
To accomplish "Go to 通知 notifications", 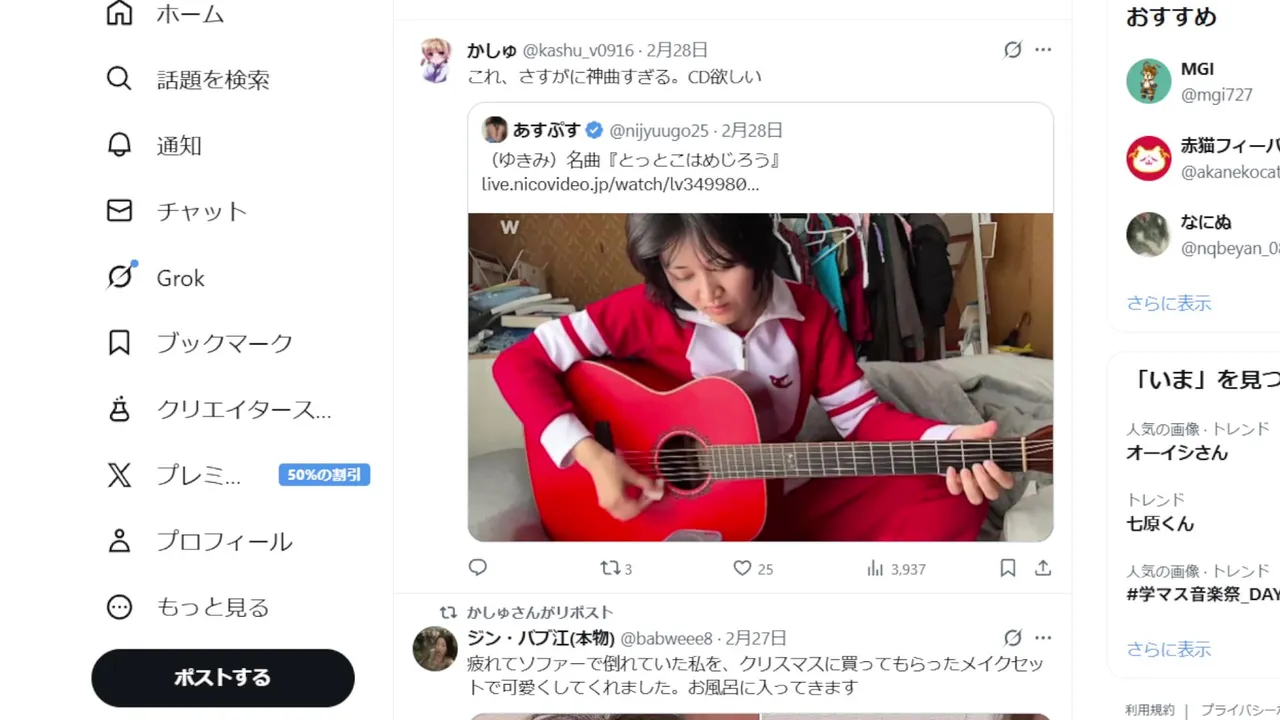I will [154, 145].
